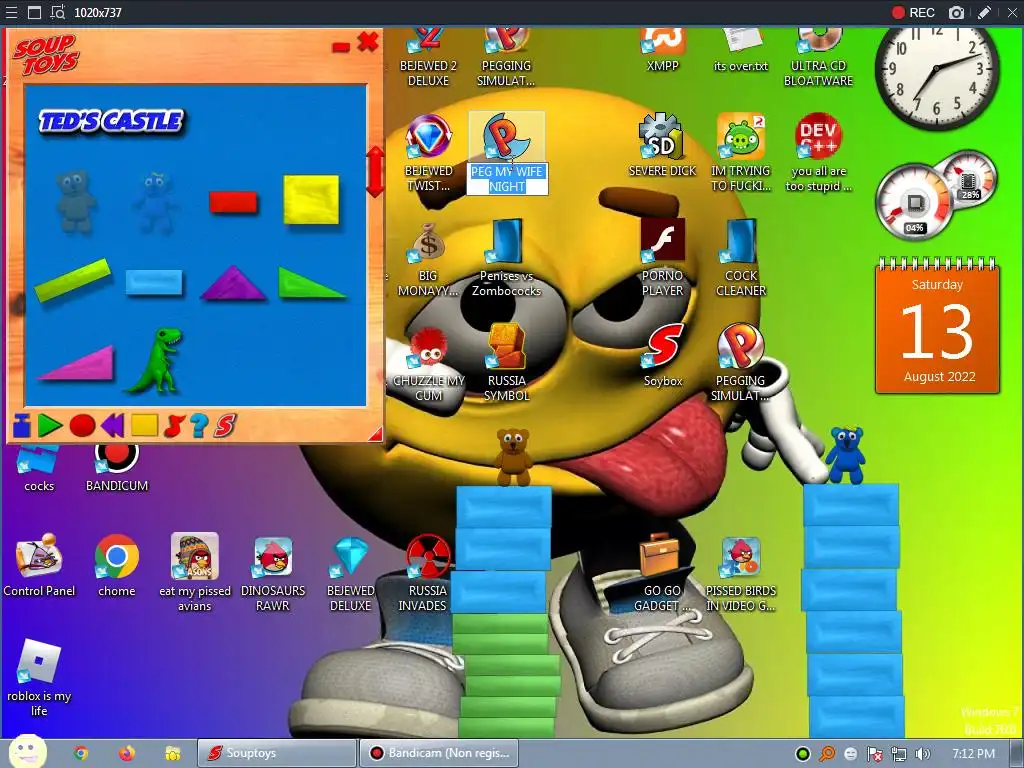Select the Bandicam pencil drawing tool
Image resolution: width=1024 pixels, height=768 pixels.
(984, 12)
